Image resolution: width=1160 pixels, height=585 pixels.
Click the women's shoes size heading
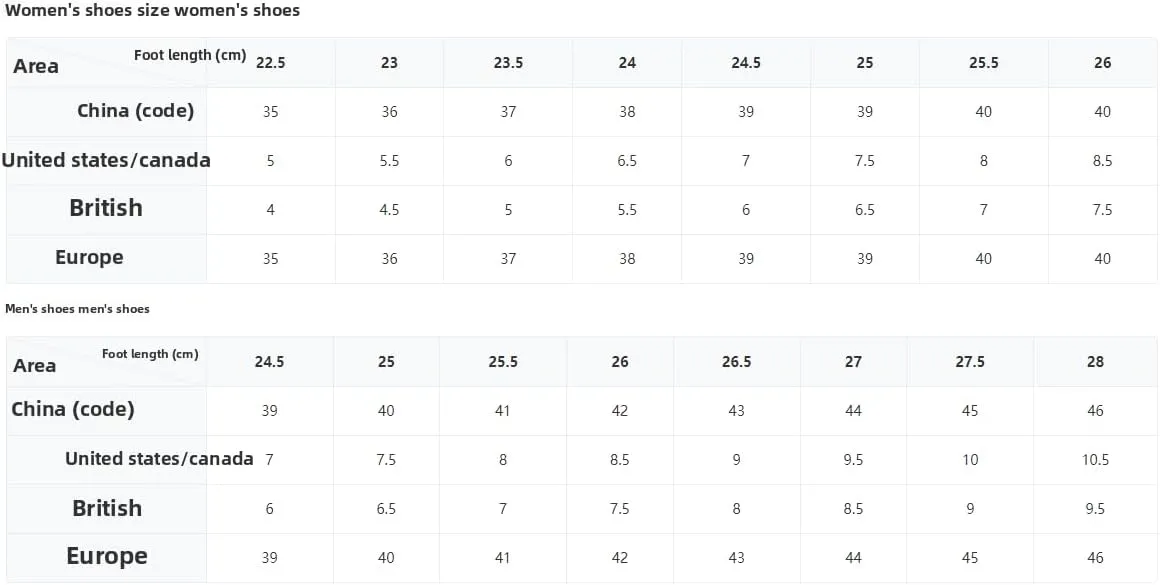coord(152,10)
